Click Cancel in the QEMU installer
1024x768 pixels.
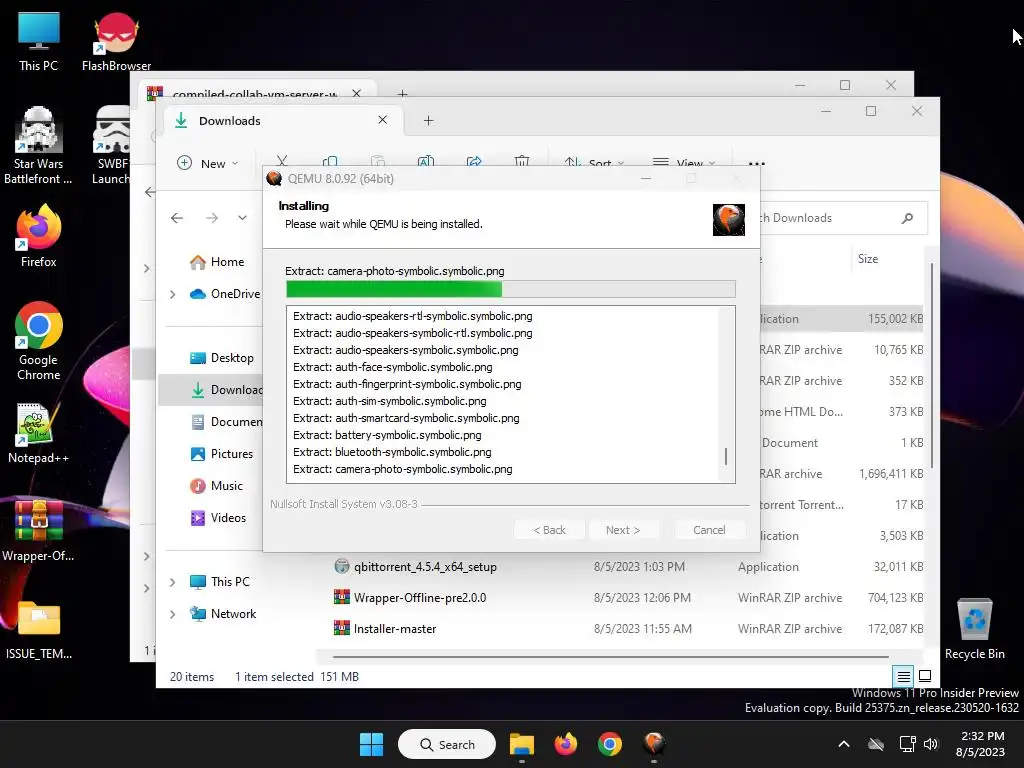click(x=709, y=530)
